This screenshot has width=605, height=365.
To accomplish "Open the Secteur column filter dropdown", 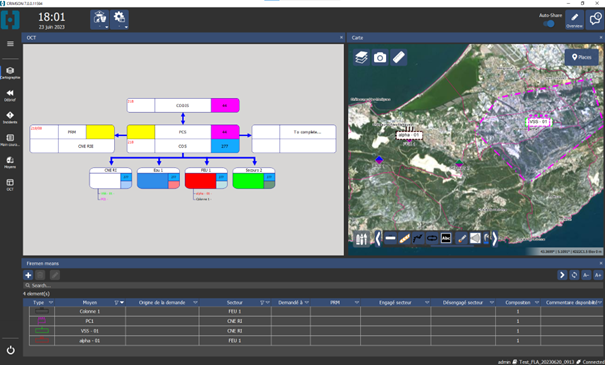I will [x=268, y=302].
